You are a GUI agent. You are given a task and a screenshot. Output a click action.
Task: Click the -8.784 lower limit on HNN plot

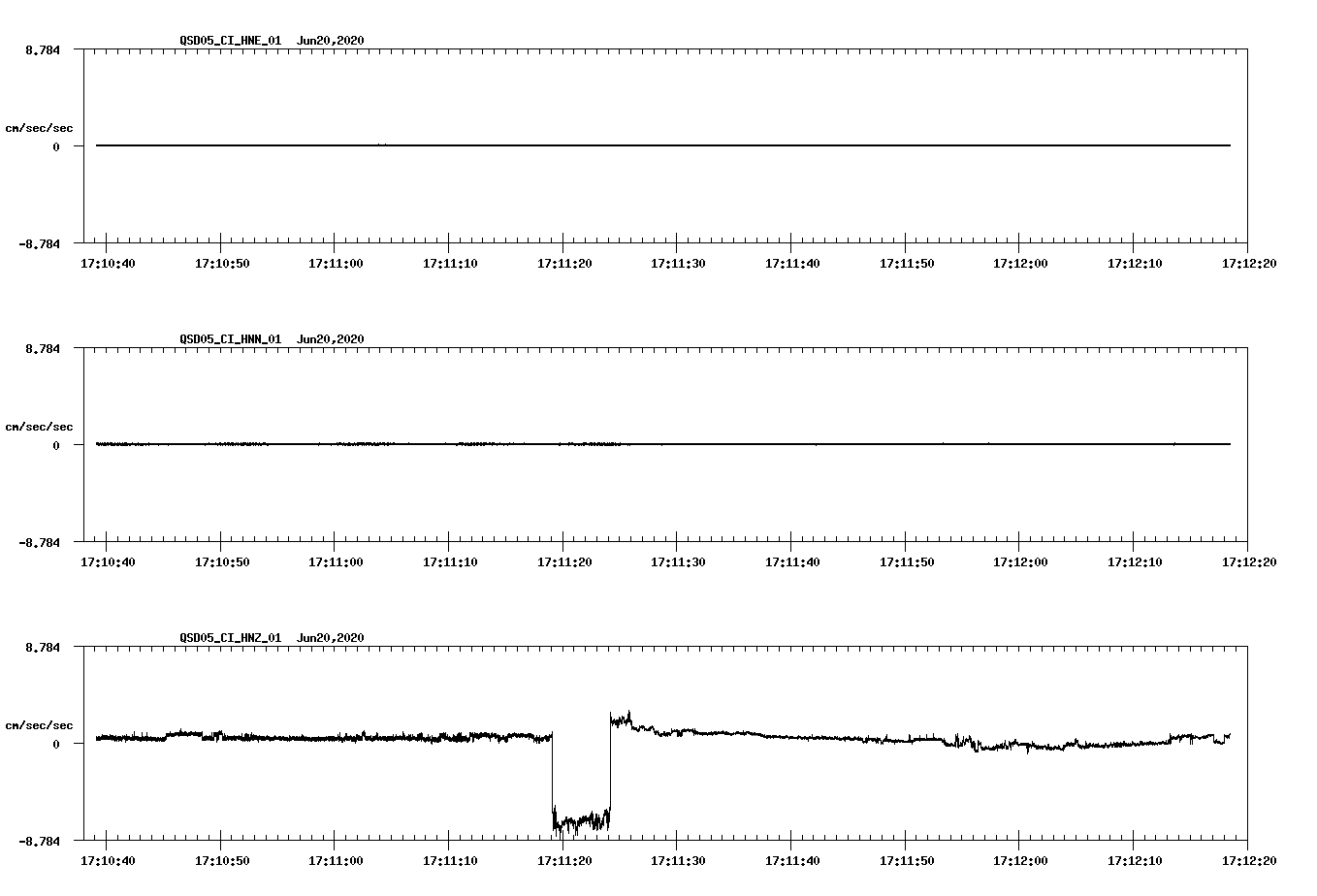click(x=40, y=542)
